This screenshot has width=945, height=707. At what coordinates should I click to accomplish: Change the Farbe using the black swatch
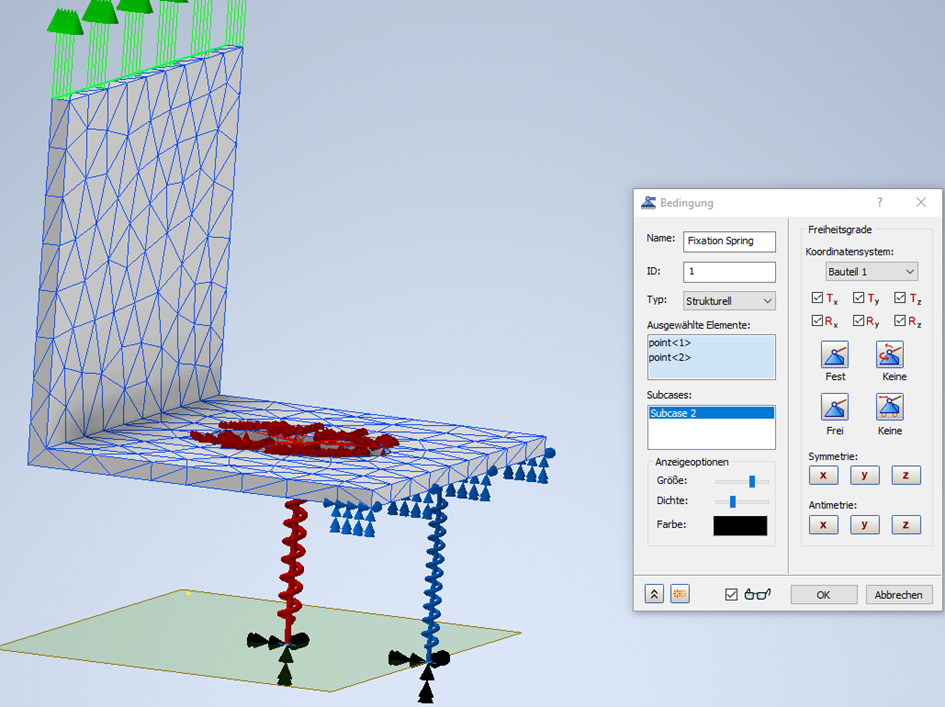click(740, 524)
